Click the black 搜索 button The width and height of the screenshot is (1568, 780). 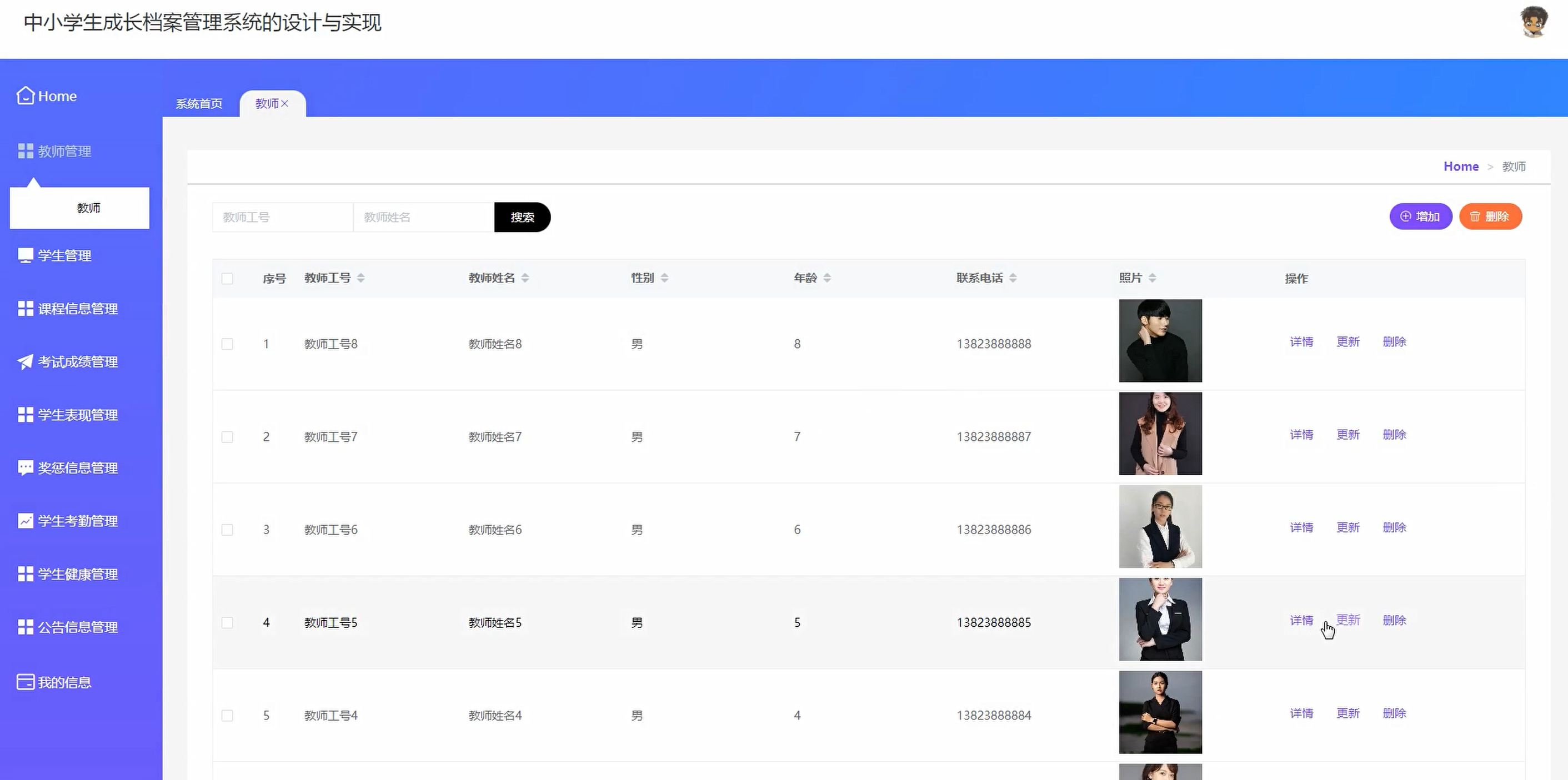click(522, 217)
